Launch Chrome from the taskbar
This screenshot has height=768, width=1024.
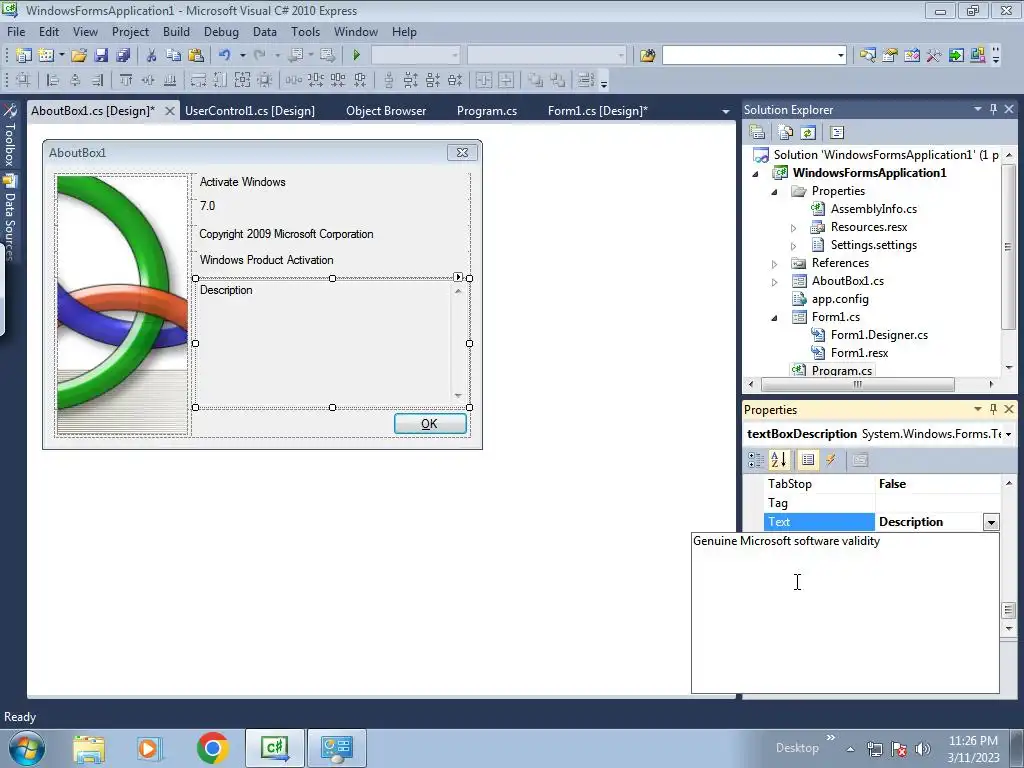tap(212, 748)
